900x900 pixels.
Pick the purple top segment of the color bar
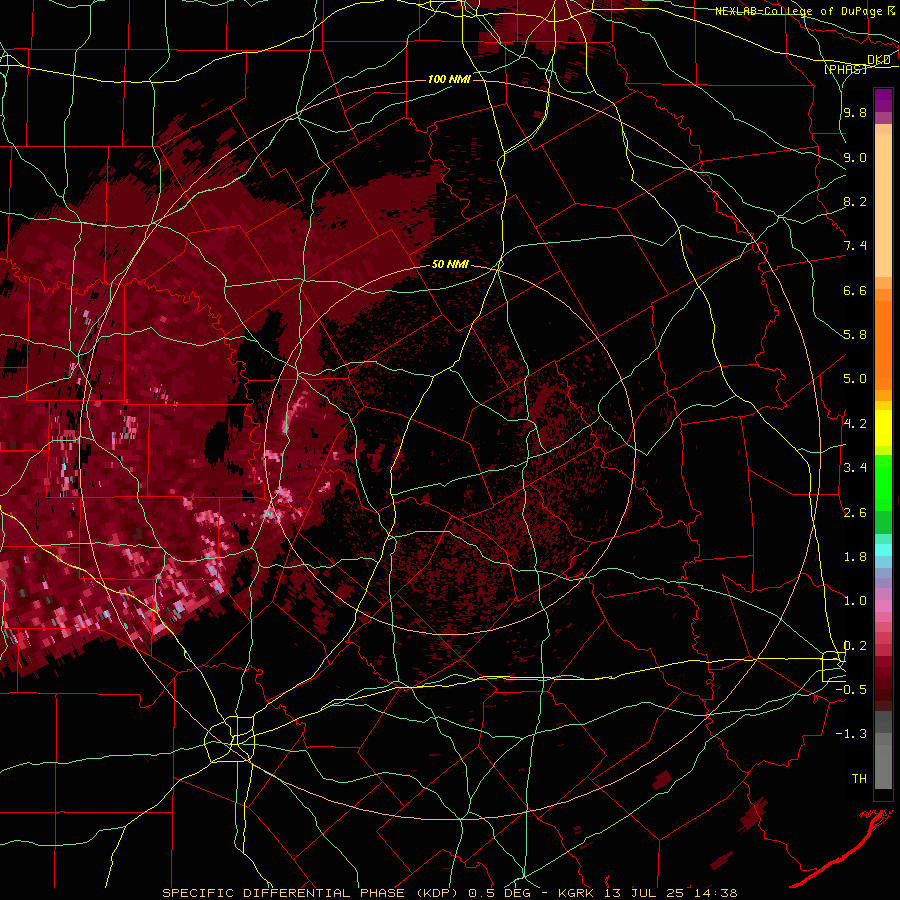pos(883,100)
